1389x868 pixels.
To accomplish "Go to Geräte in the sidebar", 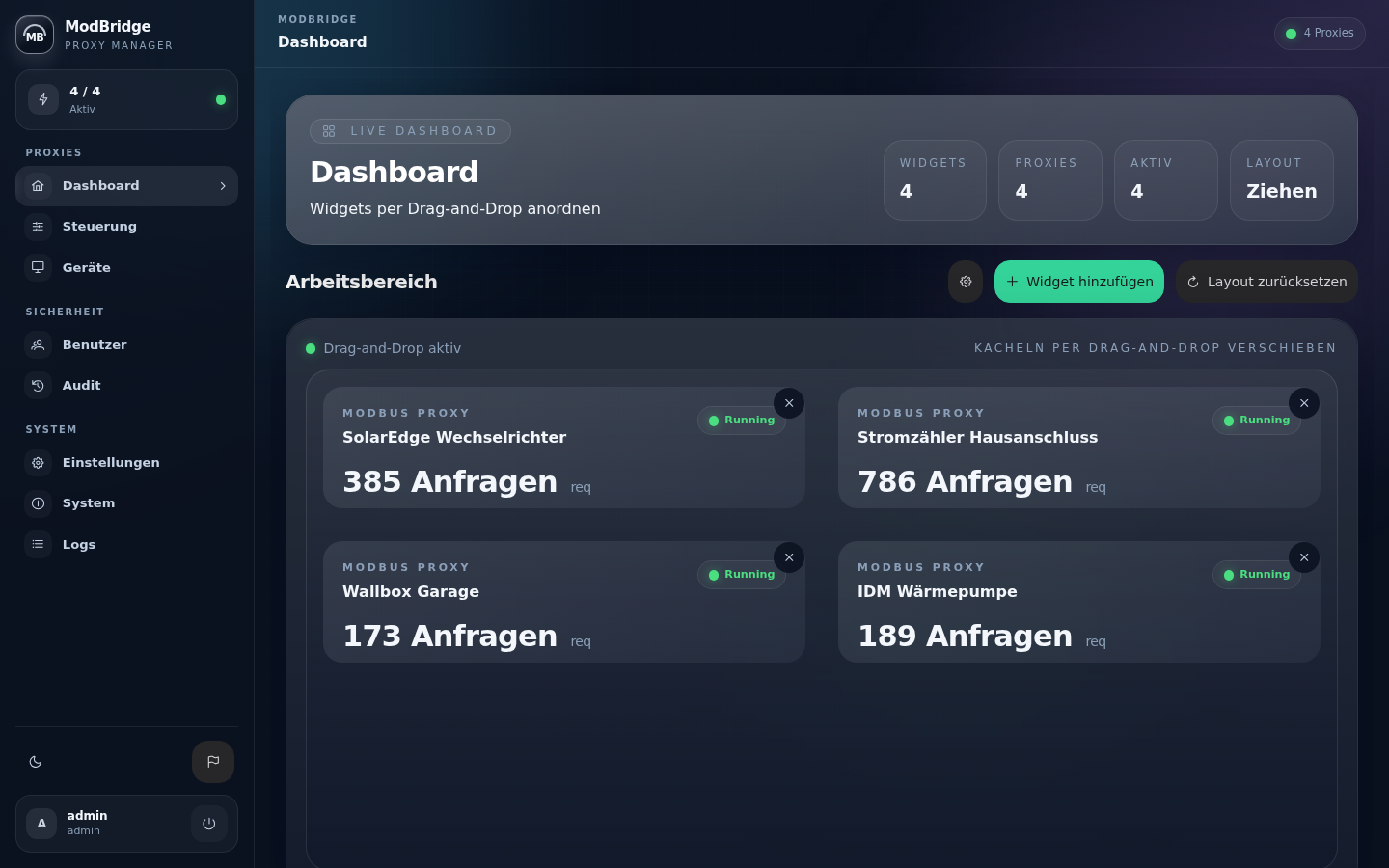I will (126, 267).
